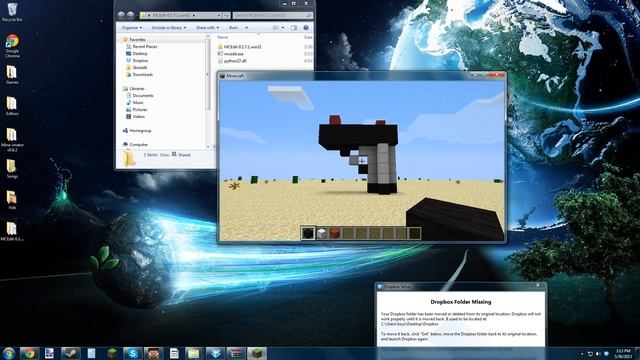Viewport: 640px width, 360px height.
Task: Open the Recycle Bin desktop icon
Action: (12, 11)
